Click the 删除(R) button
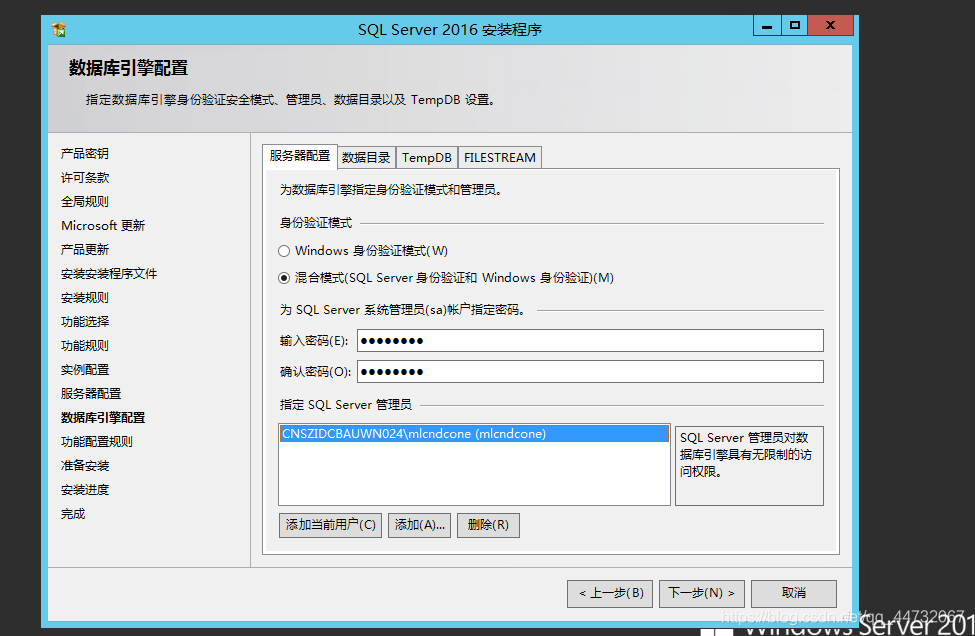 pyautogui.click(x=488, y=525)
